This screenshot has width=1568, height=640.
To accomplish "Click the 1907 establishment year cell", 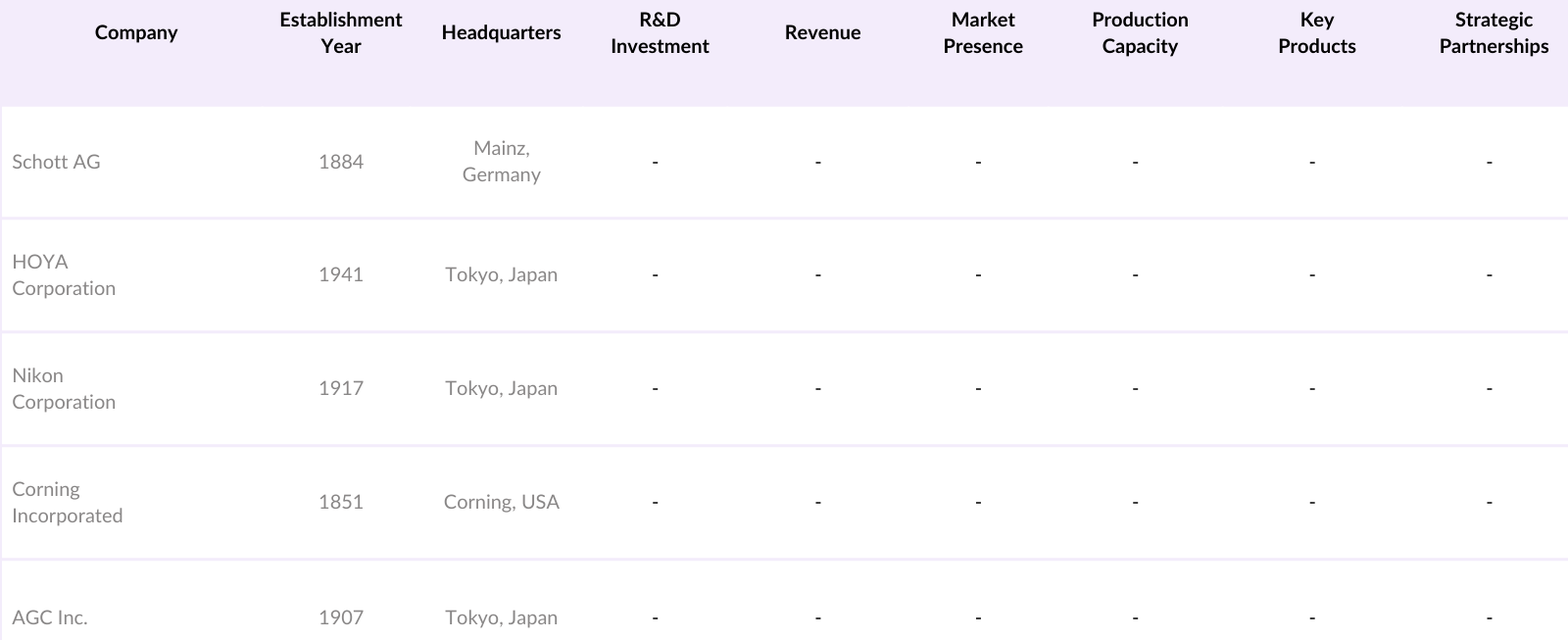I will pos(341,617).
